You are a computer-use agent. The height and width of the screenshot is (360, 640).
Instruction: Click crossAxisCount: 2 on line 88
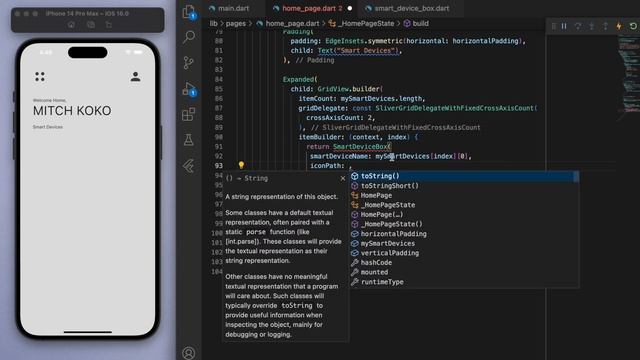[x=340, y=118]
